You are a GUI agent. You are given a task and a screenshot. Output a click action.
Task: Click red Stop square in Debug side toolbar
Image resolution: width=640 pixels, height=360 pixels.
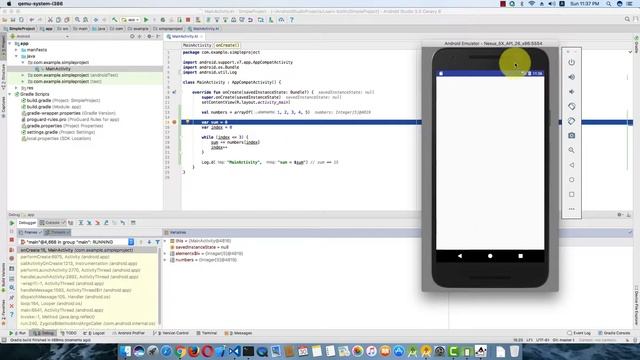pos(12,240)
